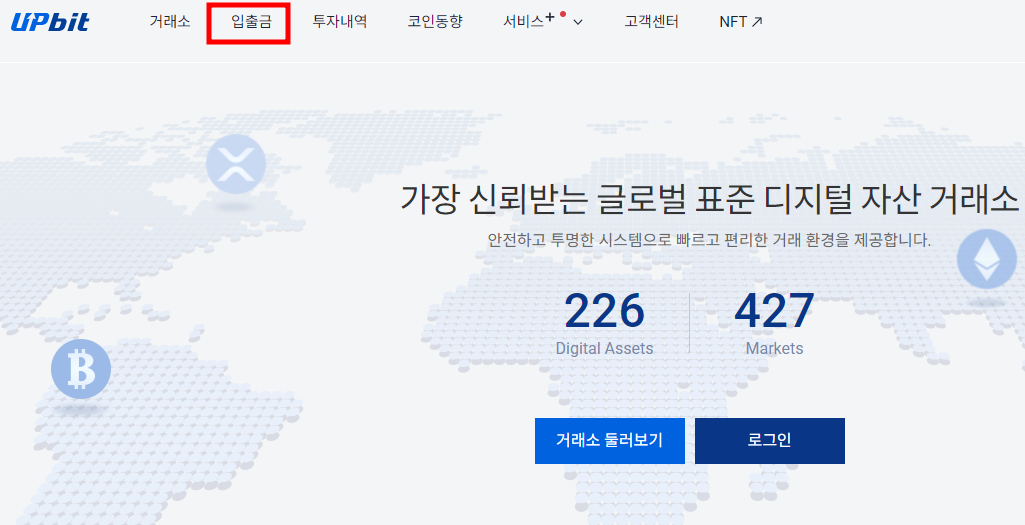Open the 투자내역 menu
The height and width of the screenshot is (525, 1025).
339,22
